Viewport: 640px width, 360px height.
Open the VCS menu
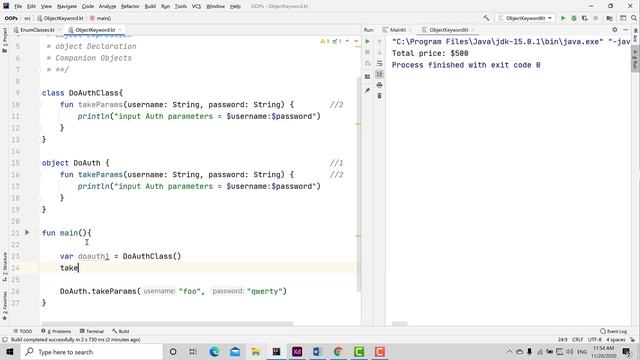[196, 6]
